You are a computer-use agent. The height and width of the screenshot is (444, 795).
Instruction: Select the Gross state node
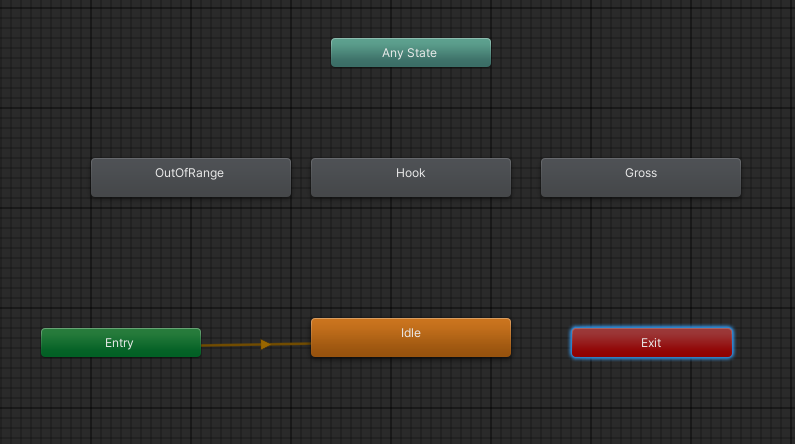tap(641, 177)
